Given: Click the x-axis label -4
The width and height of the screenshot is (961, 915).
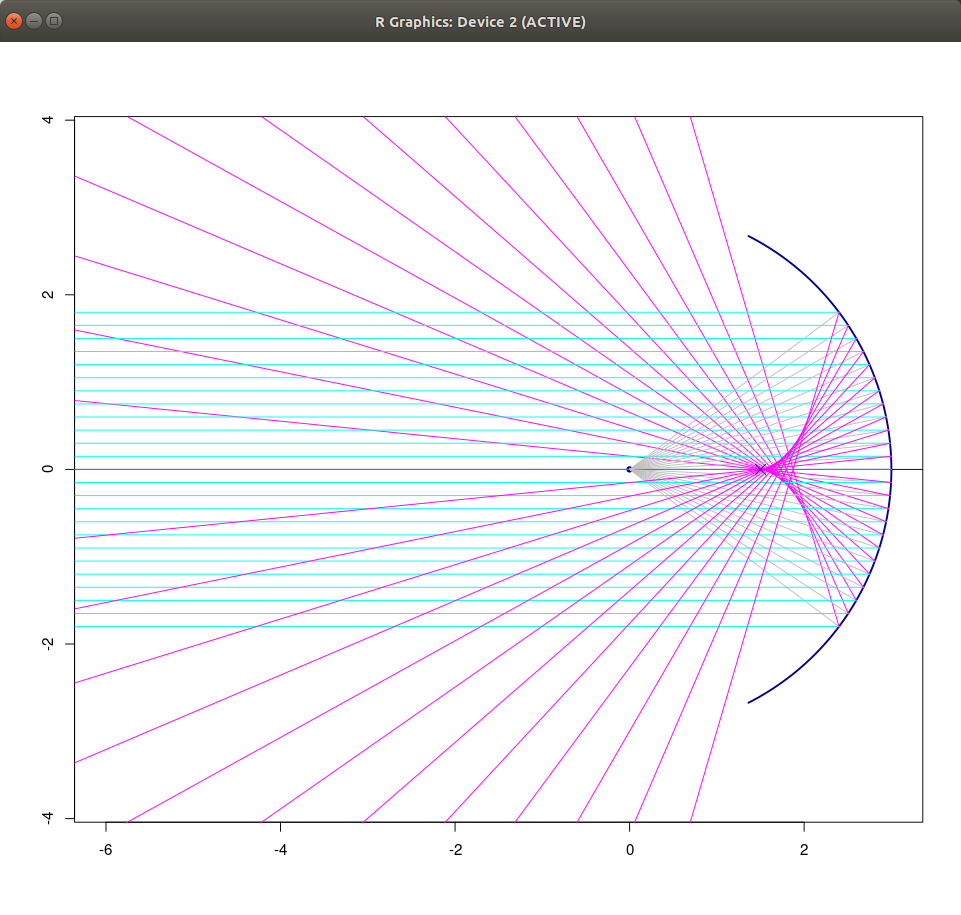Looking at the screenshot, I should click(280, 850).
